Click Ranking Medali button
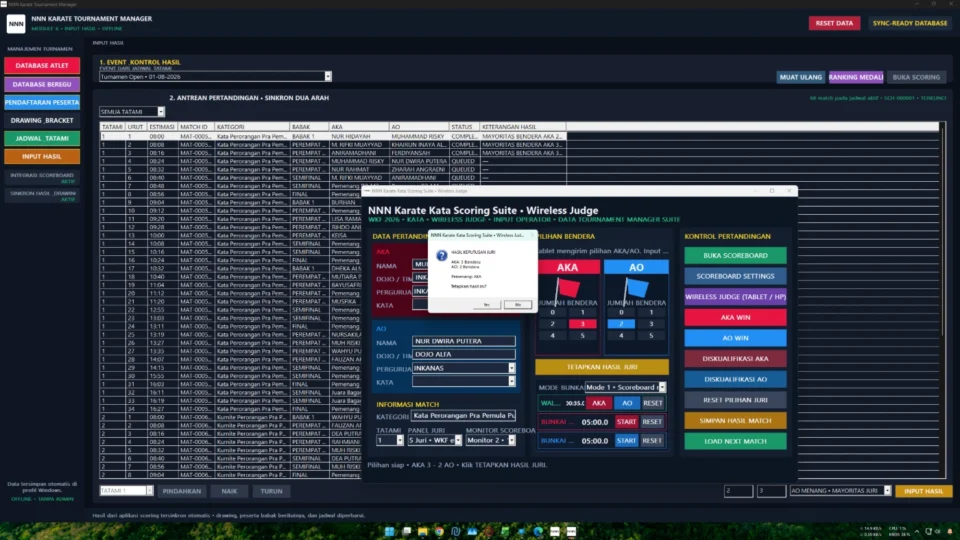The height and width of the screenshot is (540, 960). (855, 77)
